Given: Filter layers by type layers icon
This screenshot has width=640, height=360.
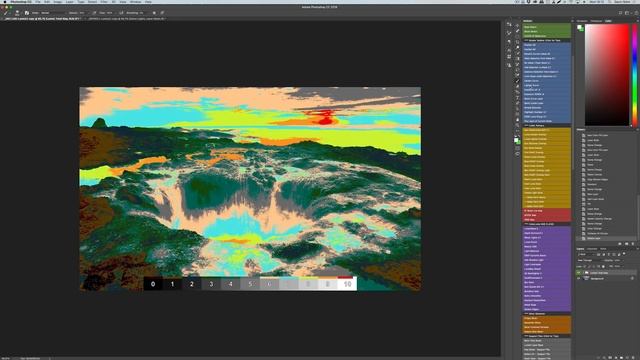Looking at the screenshot, I should click(x=609, y=255).
